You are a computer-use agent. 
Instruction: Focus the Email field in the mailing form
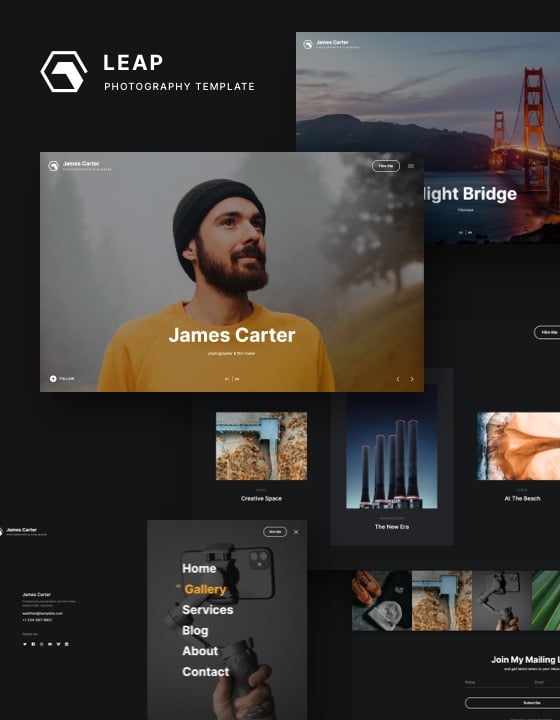pos(547,683)
